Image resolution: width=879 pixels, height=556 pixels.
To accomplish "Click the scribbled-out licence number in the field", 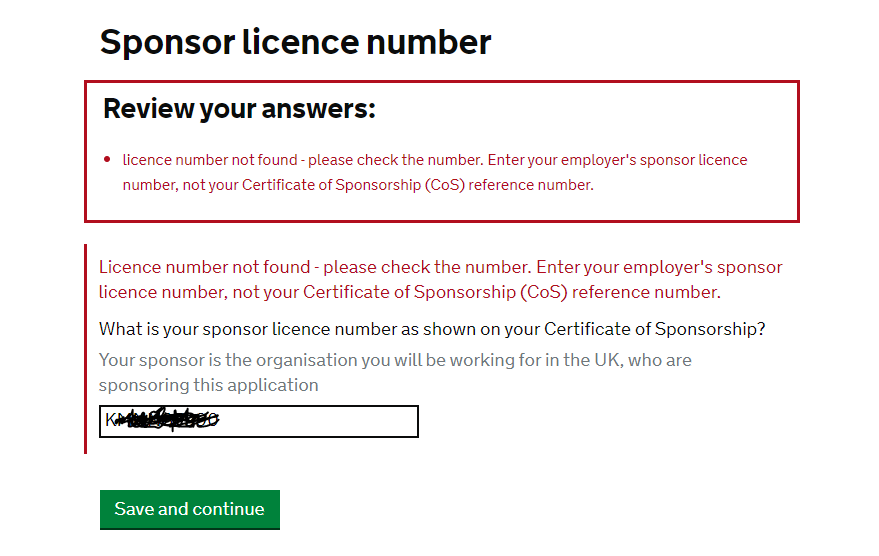I will (165, 421).
